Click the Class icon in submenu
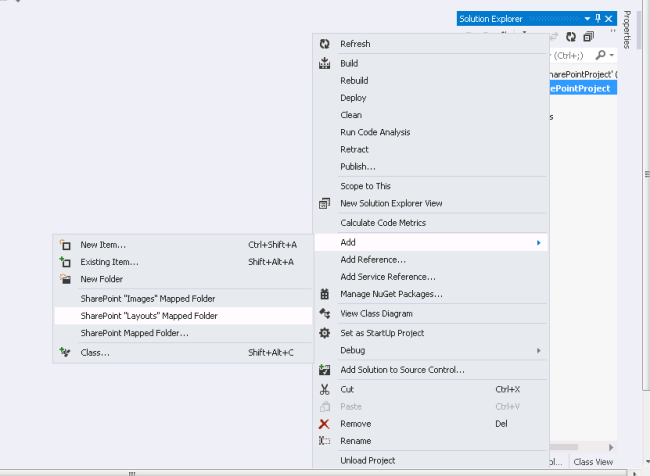The width and height of the screenshot is (650, 476). [65, 352]
